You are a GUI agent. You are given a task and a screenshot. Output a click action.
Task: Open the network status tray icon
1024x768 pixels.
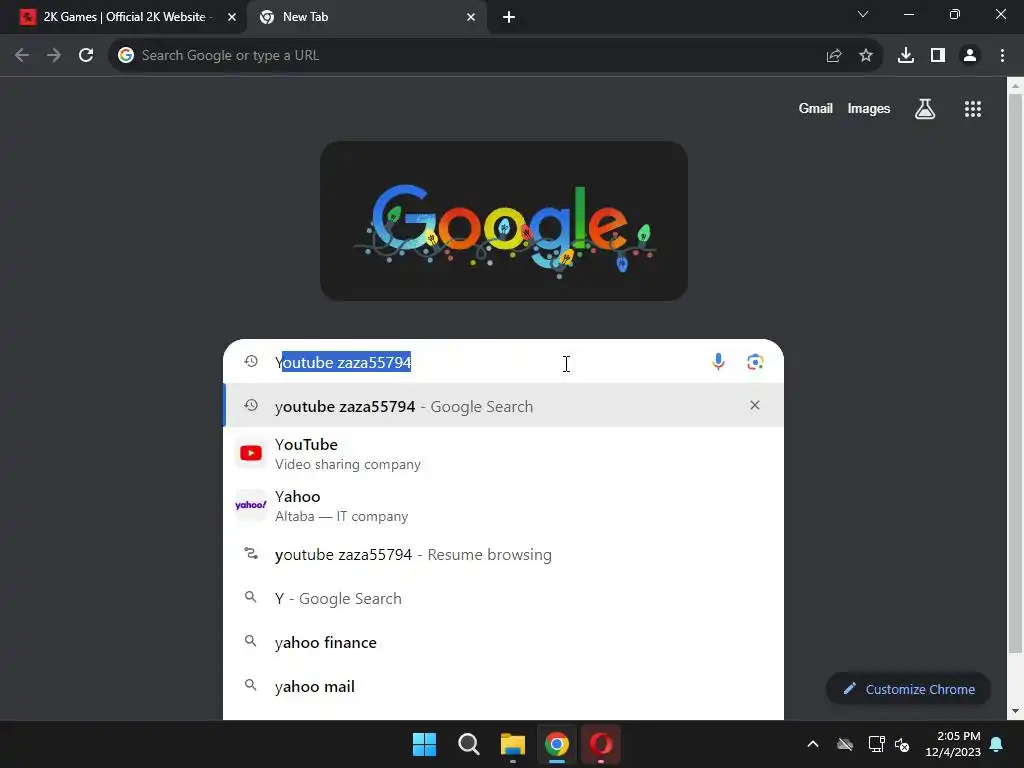[876, 744]
